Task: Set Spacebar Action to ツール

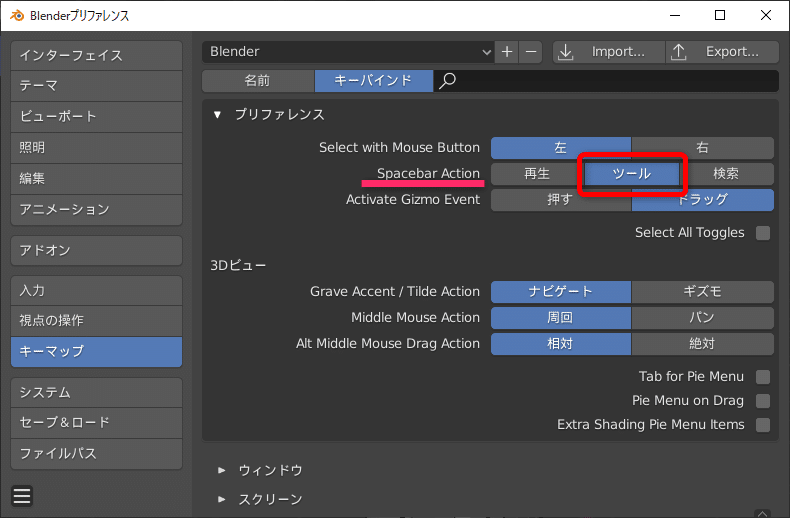Action: tap(632, 174)
